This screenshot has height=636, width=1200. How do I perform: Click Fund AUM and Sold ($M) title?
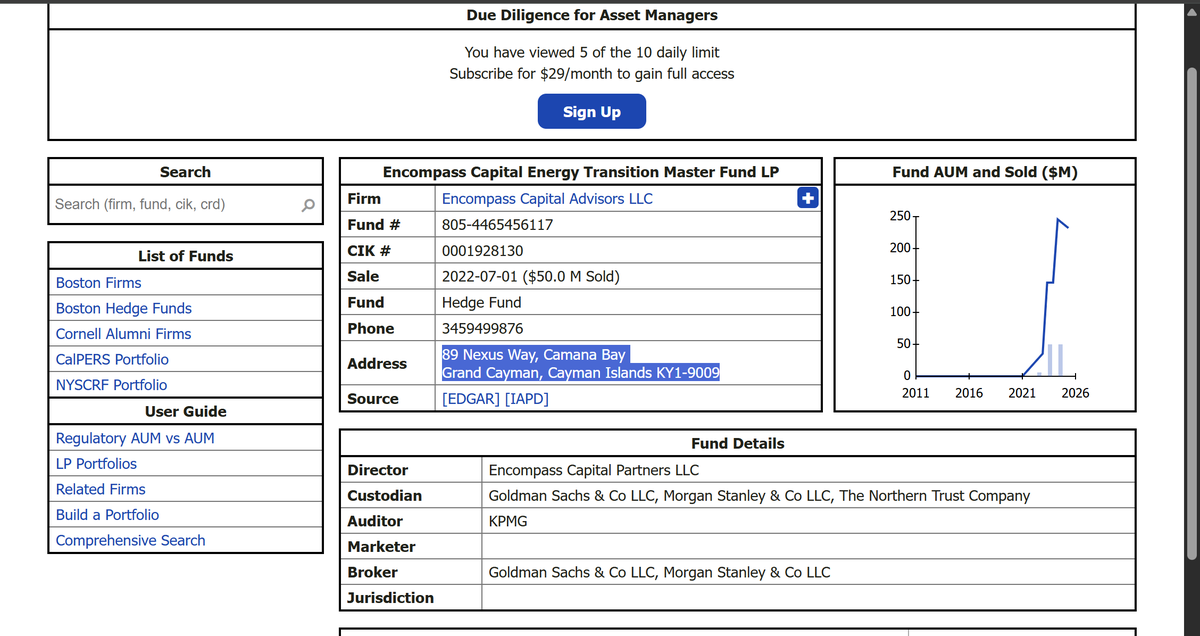coord(985,172)
